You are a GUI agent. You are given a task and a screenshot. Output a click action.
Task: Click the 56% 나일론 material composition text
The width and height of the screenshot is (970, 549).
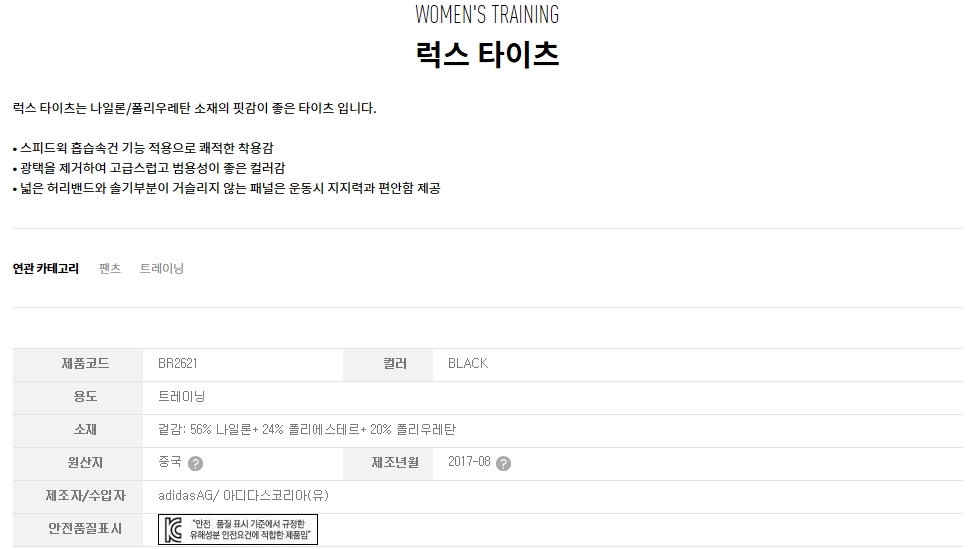tap(307, 430)
